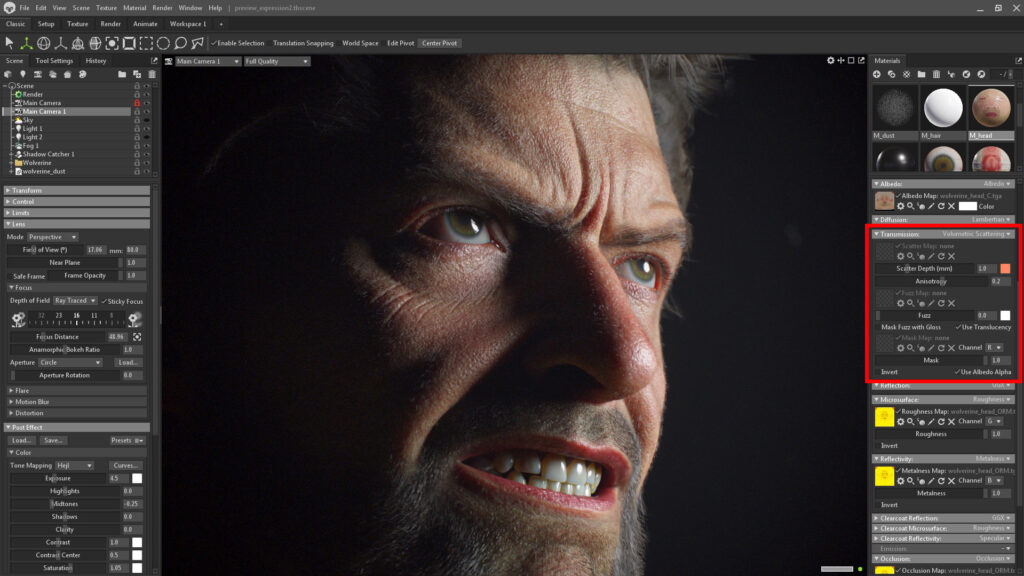Click the Delete Material trash icon
Viewport: 1024px width, 576px height.
936,74
